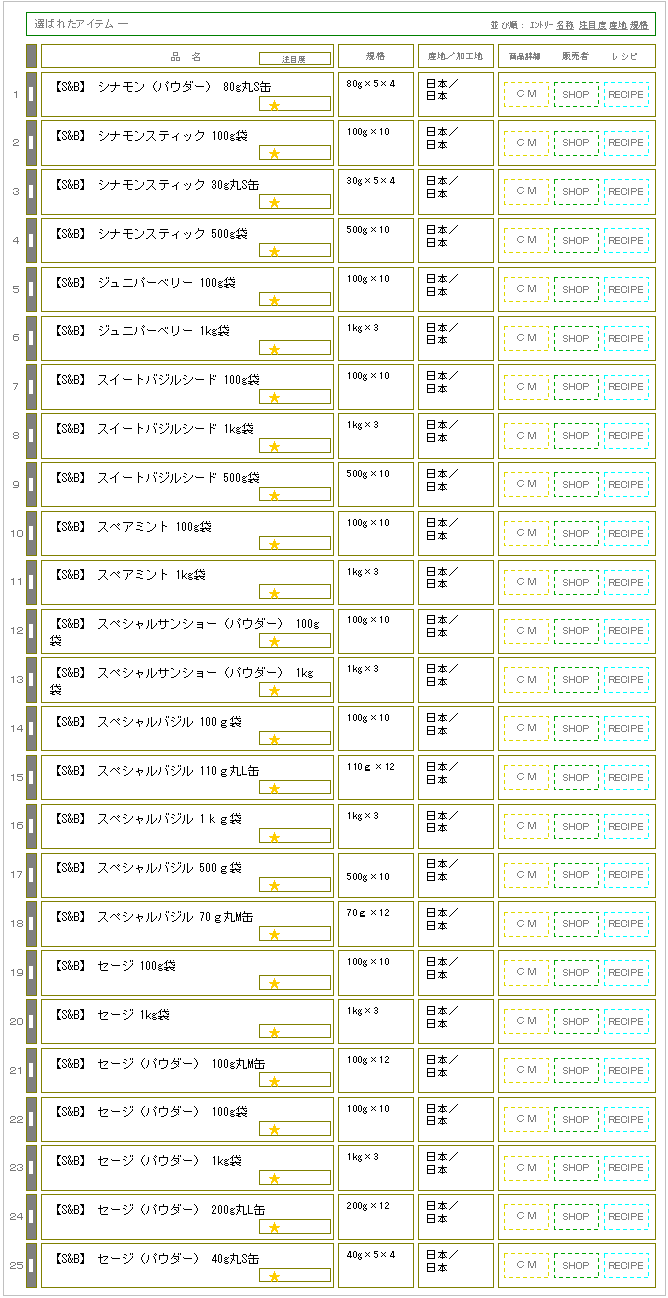Click the star for スイートバジルシード 100g袋
Viewport: 668px width, 1298px height.
[274, 398]
